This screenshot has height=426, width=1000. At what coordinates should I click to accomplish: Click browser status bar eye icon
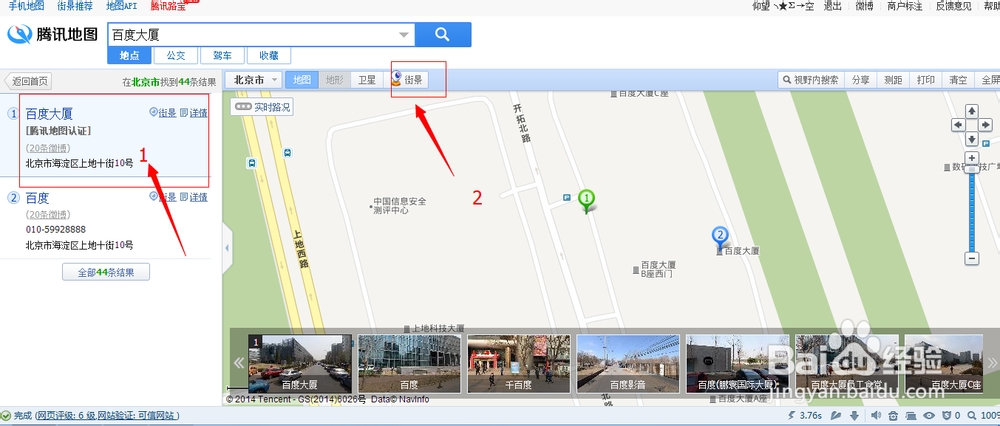(x=930, y=416)
